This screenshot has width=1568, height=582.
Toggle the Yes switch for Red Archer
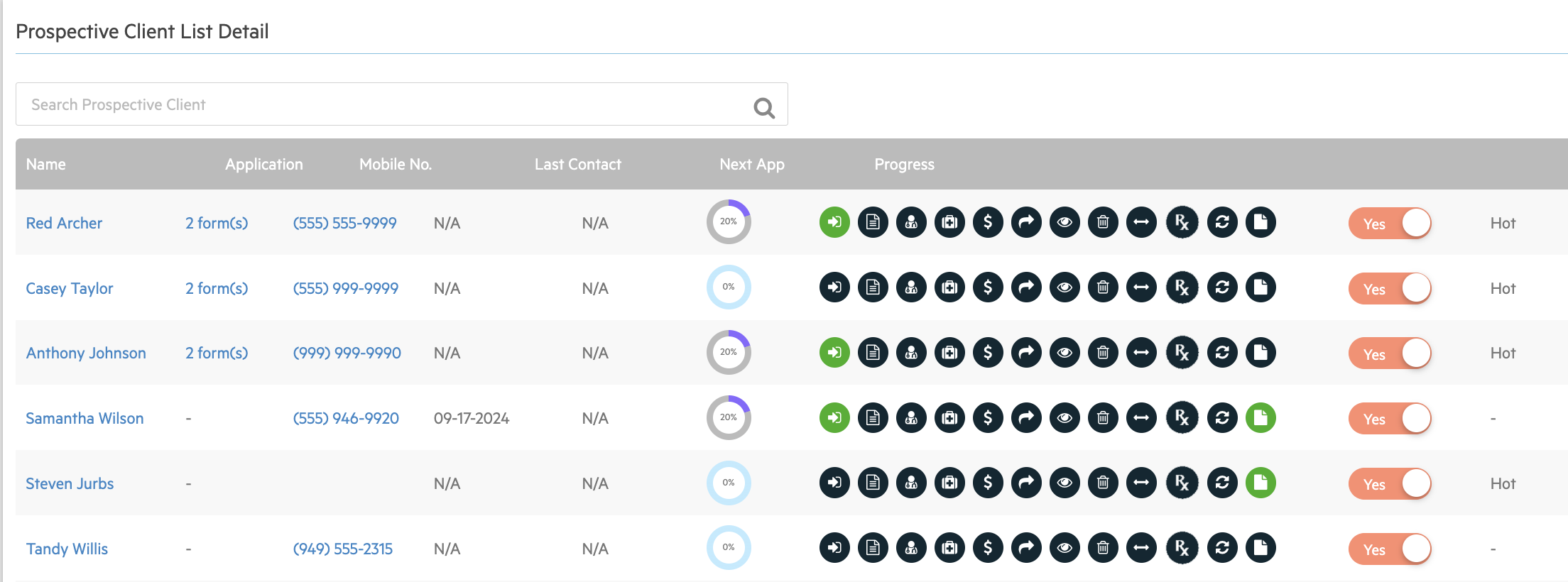[1390, 224]
